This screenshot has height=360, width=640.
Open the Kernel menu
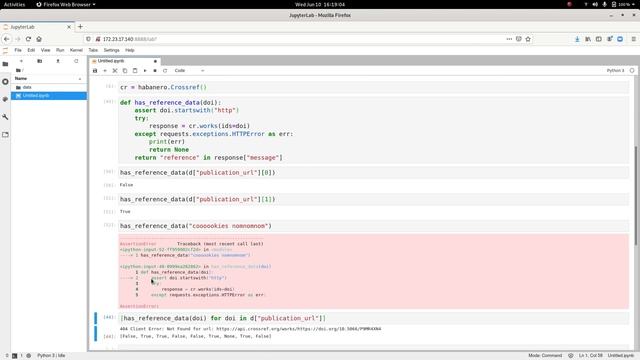76,50
